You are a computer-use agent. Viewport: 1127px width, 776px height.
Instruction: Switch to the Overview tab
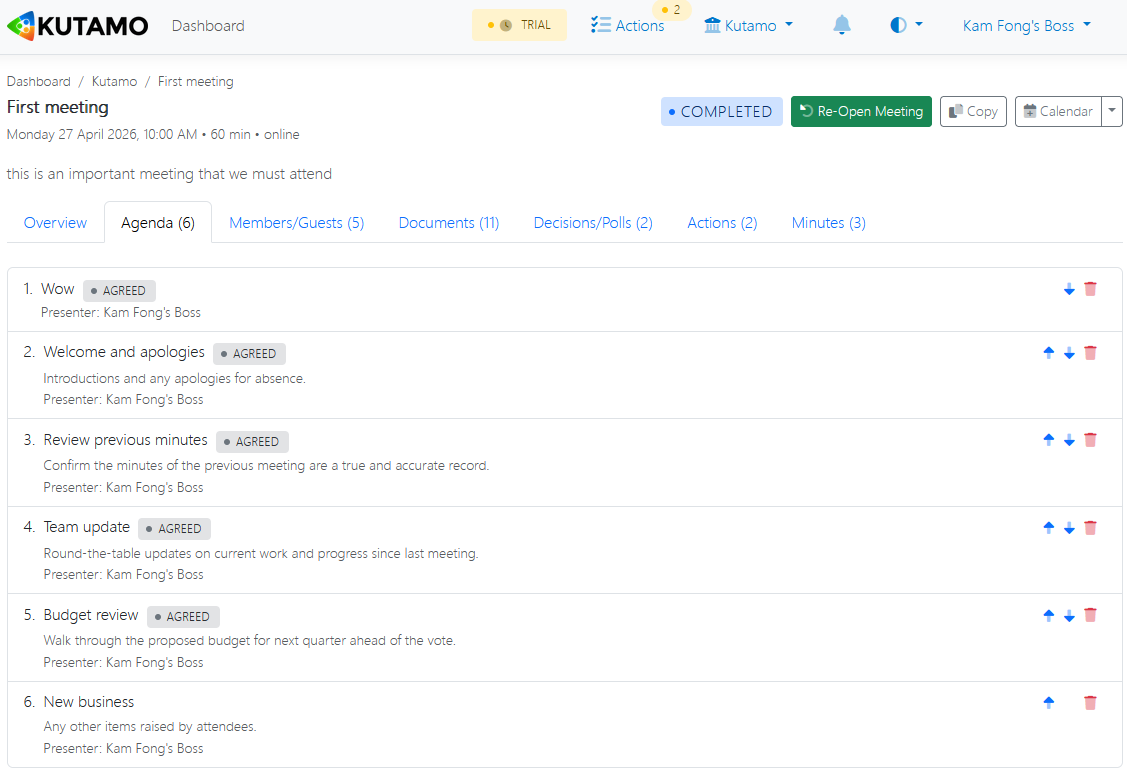point(55,223)
